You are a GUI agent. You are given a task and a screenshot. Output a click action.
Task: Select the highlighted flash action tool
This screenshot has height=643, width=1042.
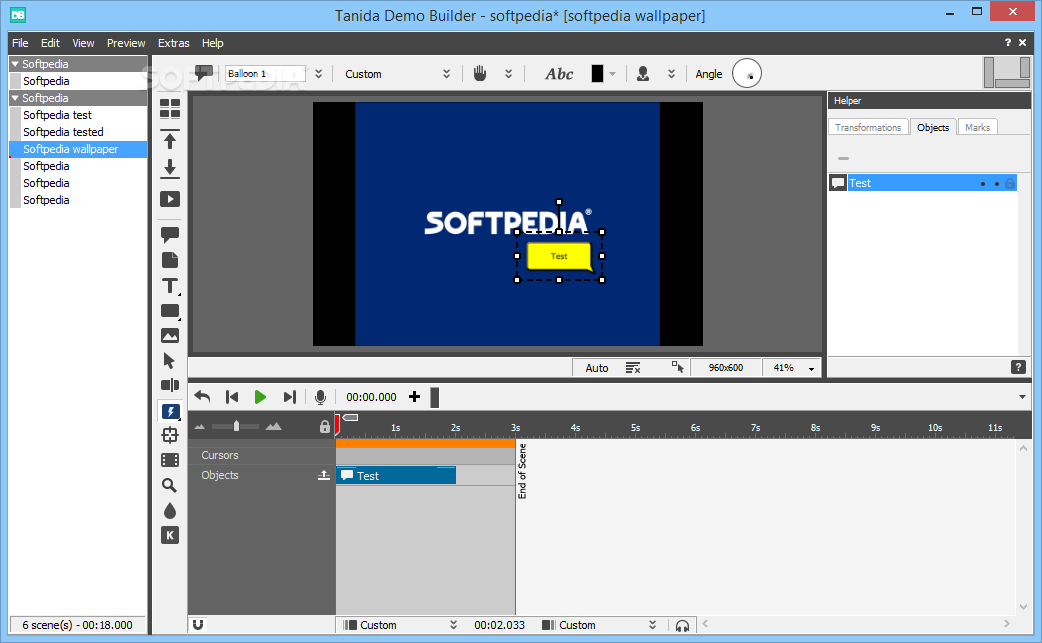[x=170, y=412]
